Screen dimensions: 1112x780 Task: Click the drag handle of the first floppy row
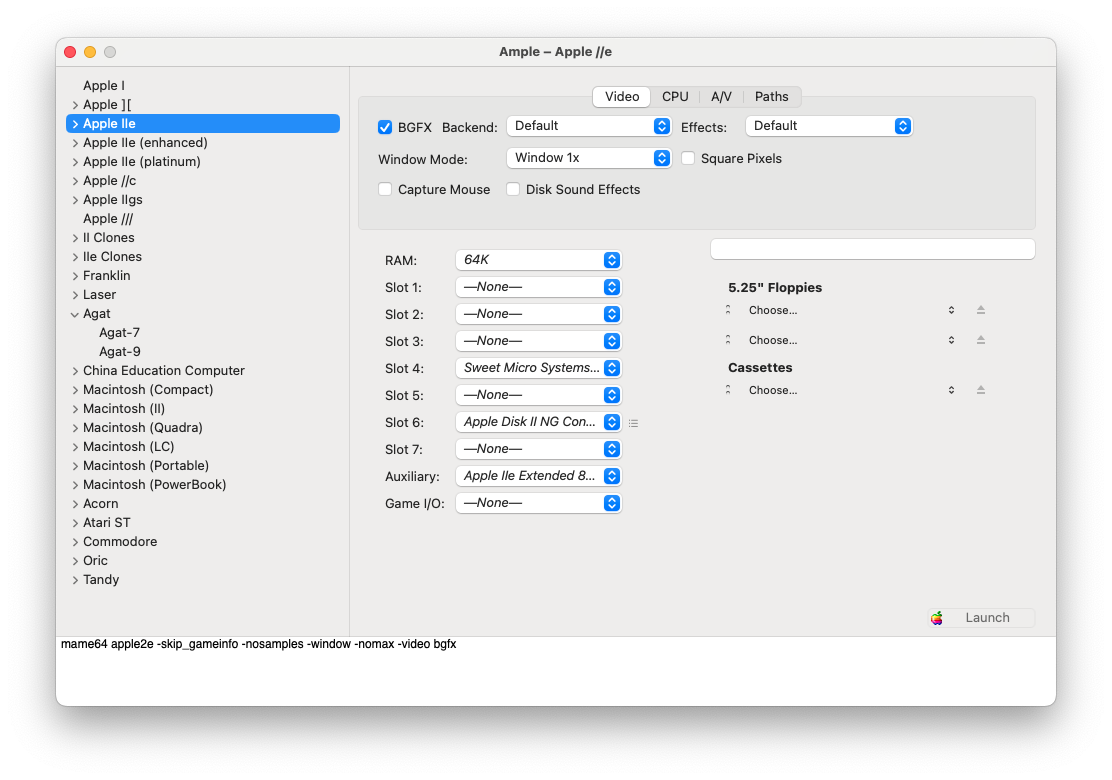coord(728,310)
